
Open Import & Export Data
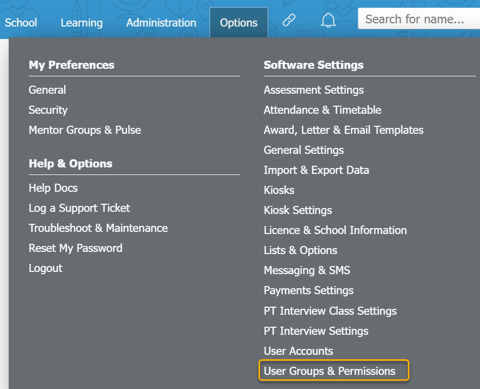tap(316, 170)
